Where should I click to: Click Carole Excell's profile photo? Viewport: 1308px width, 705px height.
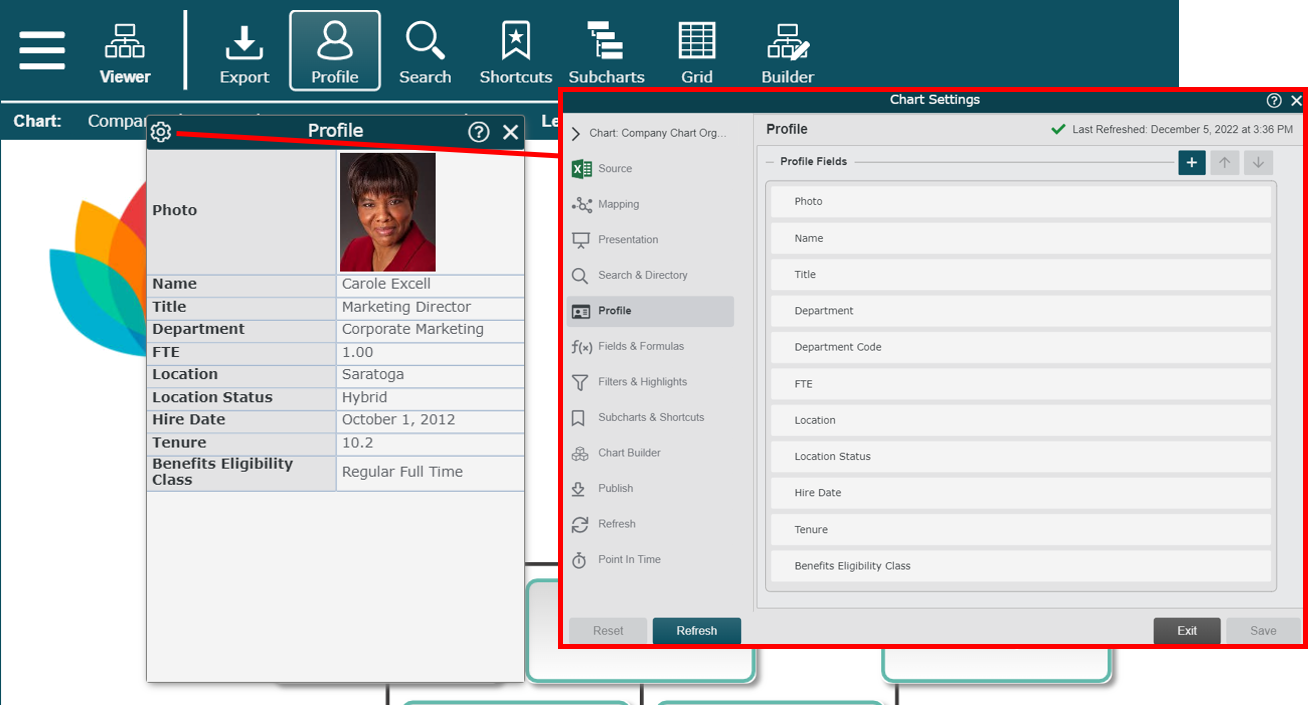pyautogui.click(x=387, y=212)
